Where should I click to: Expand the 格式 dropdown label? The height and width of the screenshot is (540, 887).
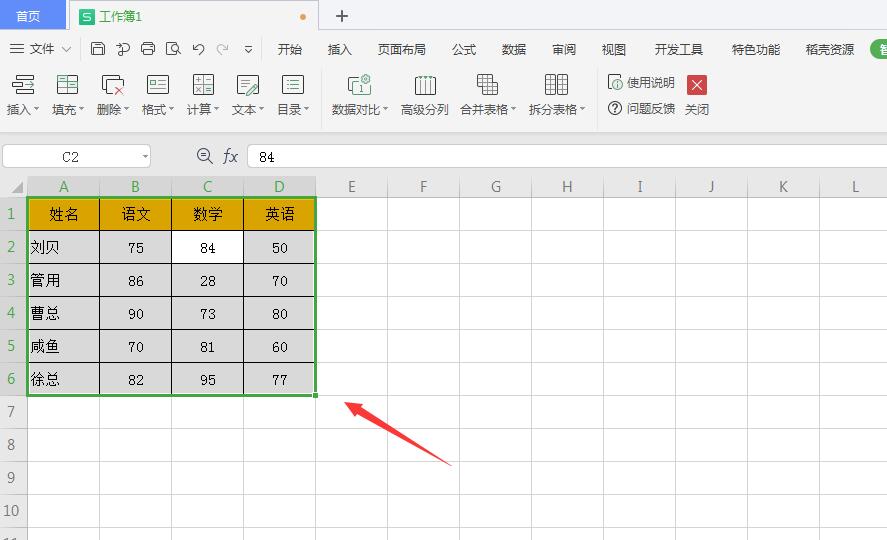[158, 109]
